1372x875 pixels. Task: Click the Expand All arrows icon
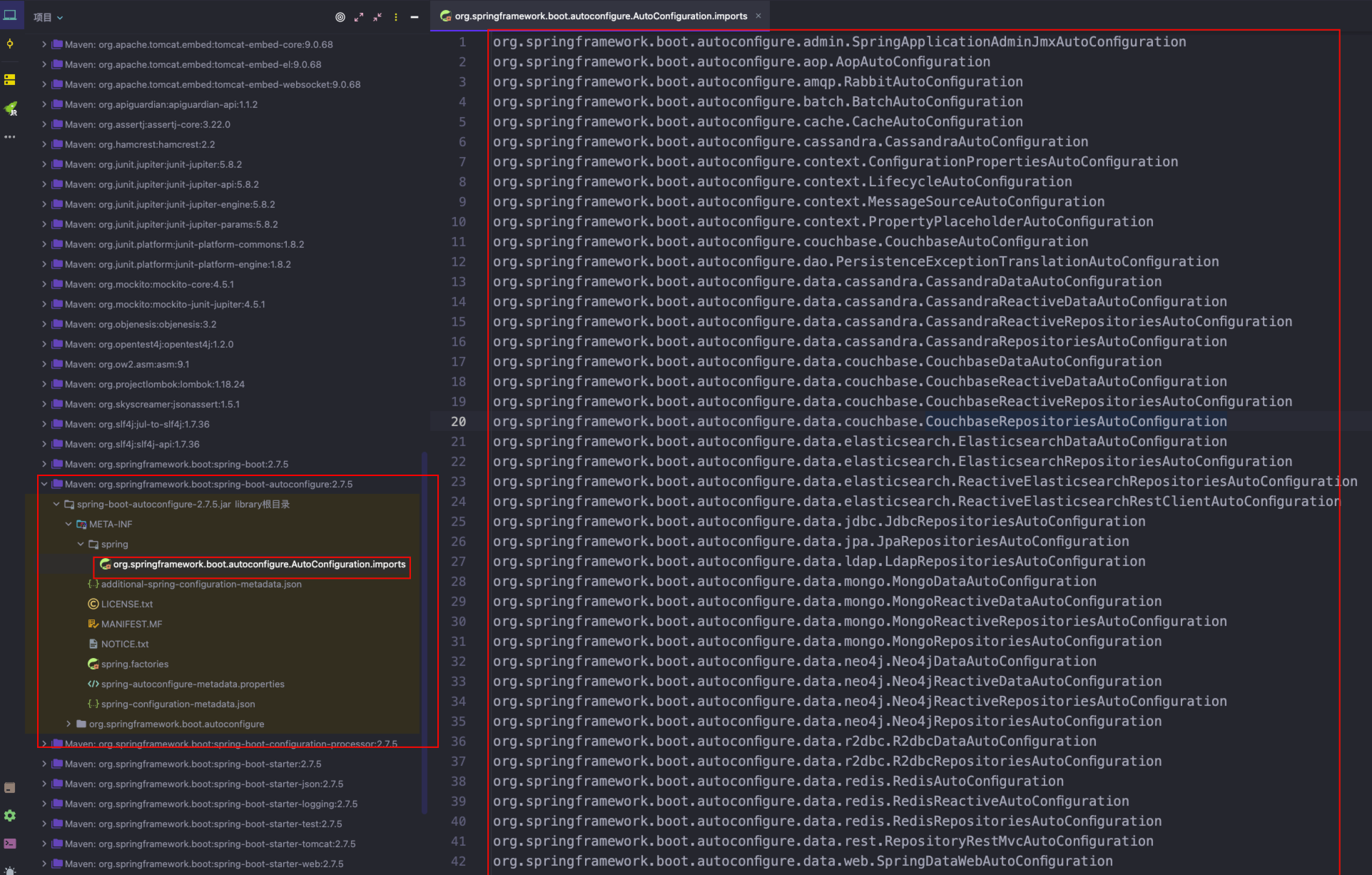click(359, 17)
